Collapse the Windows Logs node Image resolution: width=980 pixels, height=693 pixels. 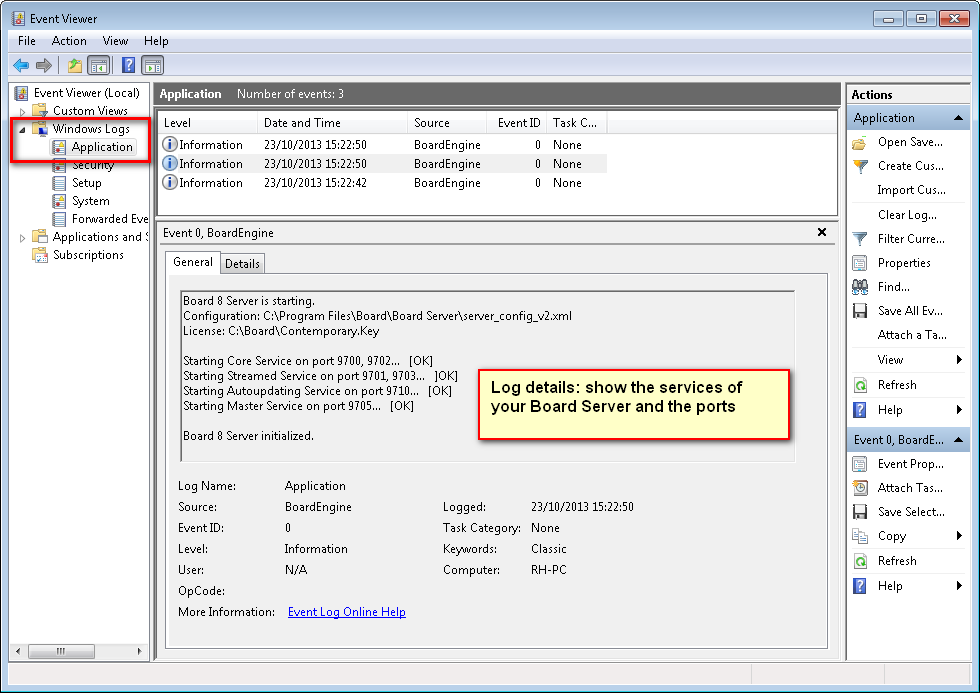[x=22, y=129]
